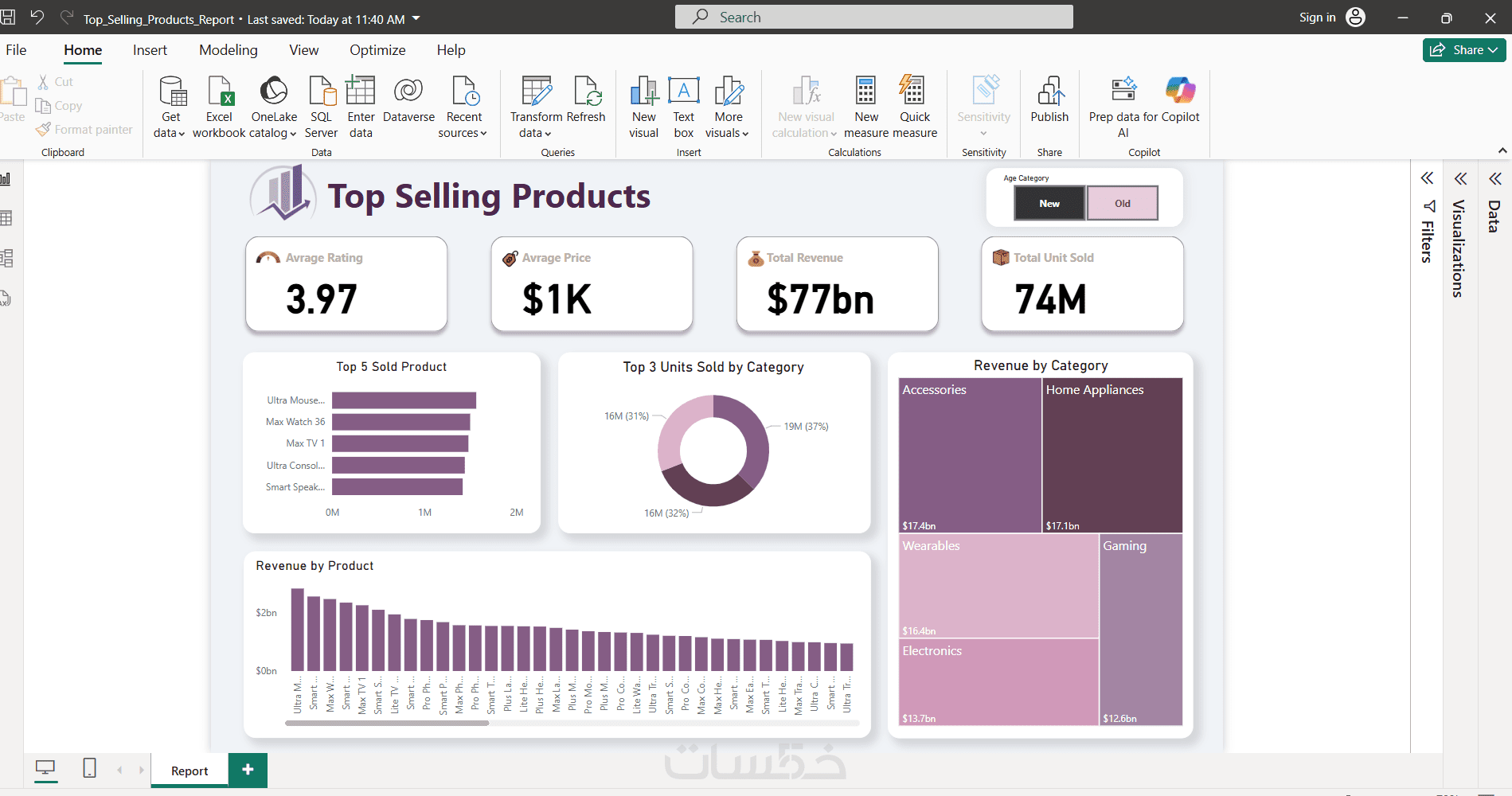Select Old in Age Category slicer
This screenshot has width=1512, height=796.
pyautogui.click(x=1122, y=204)
